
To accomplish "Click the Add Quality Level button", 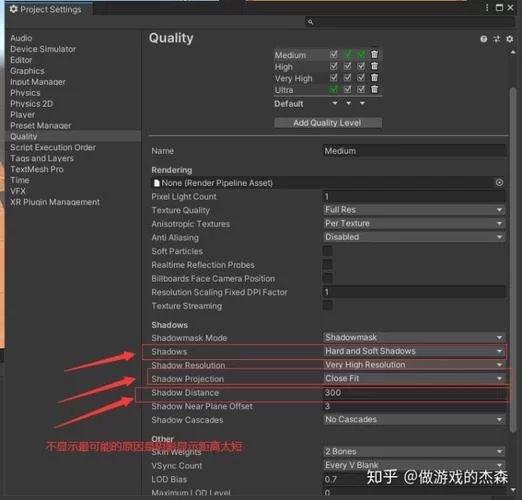I will (328, 123).
